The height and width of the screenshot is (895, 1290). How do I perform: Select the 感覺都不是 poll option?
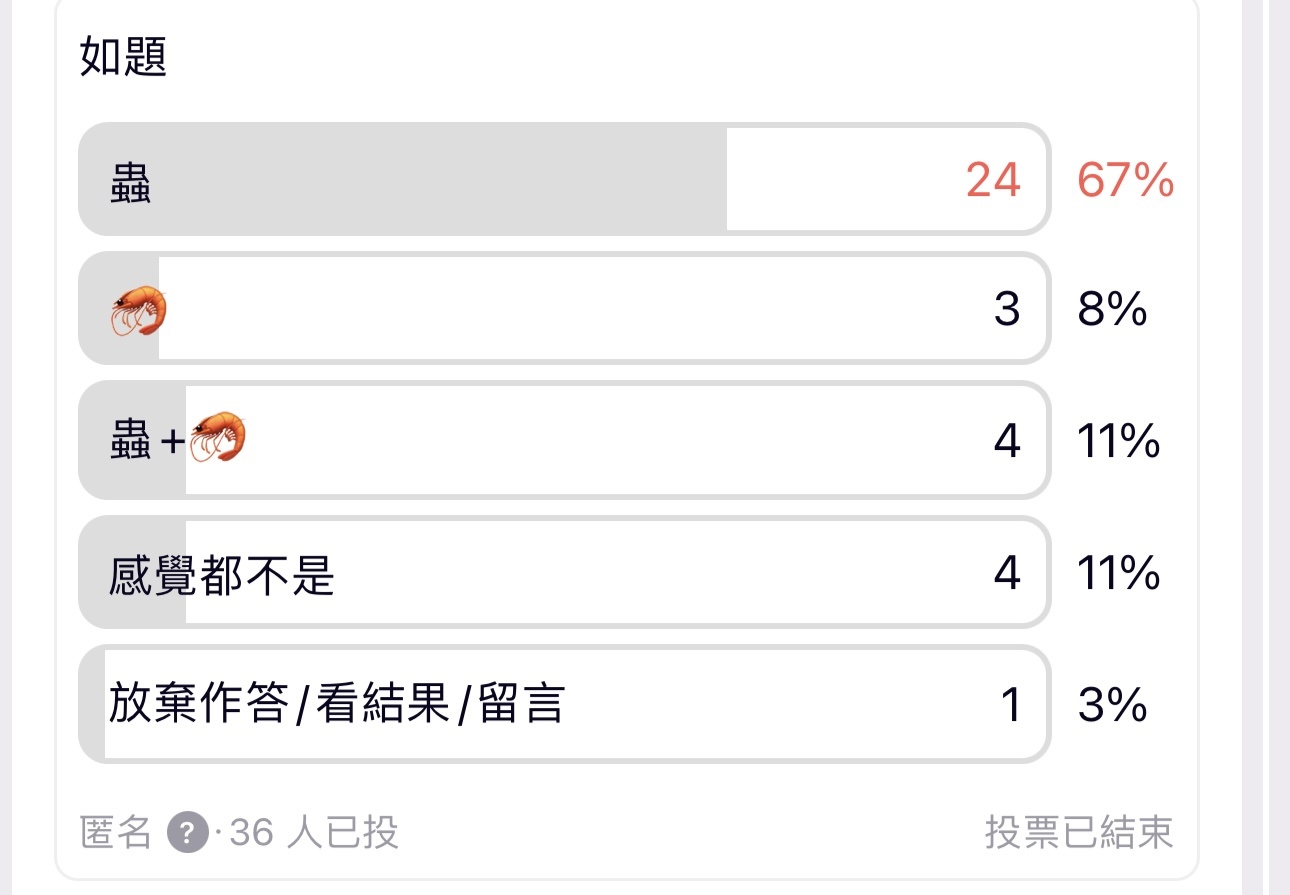point(565,572)
